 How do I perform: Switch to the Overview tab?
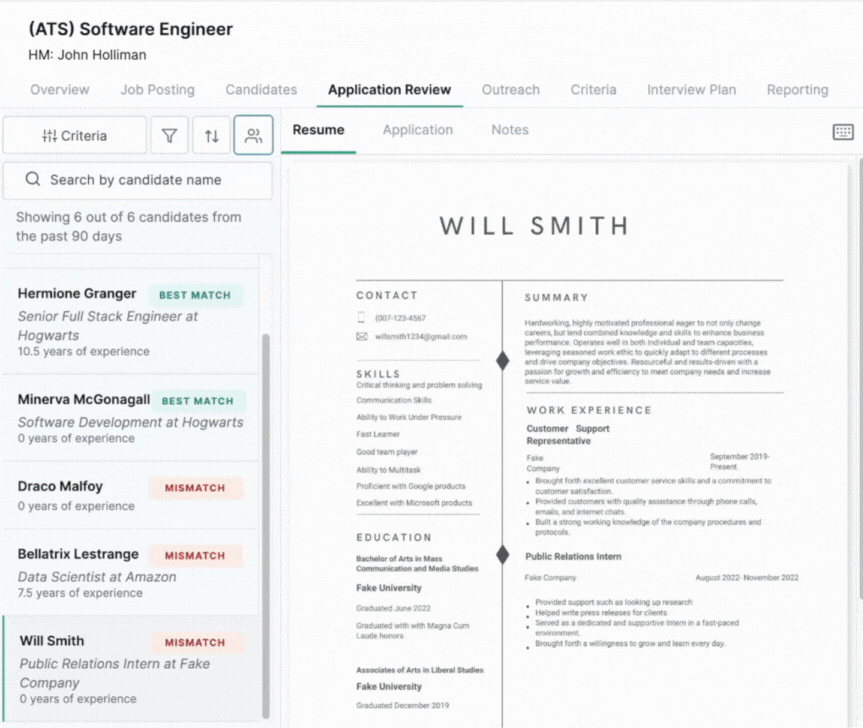coord(59,90)
